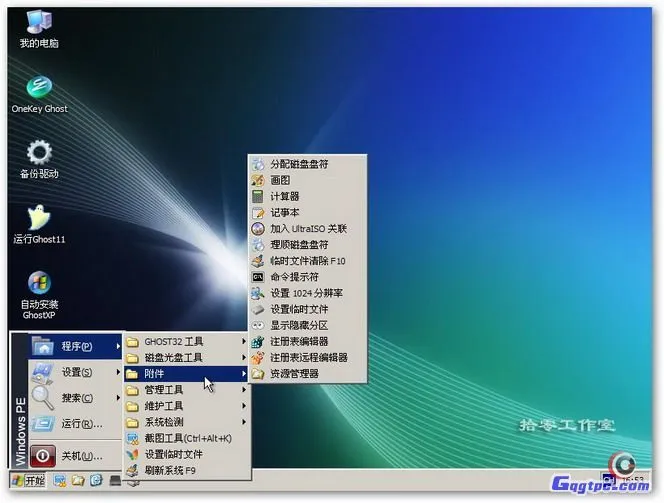Open 资源管理器 file explorer
Image resolution: width=664 pixels, height=503 pixels.
[307, 373]
